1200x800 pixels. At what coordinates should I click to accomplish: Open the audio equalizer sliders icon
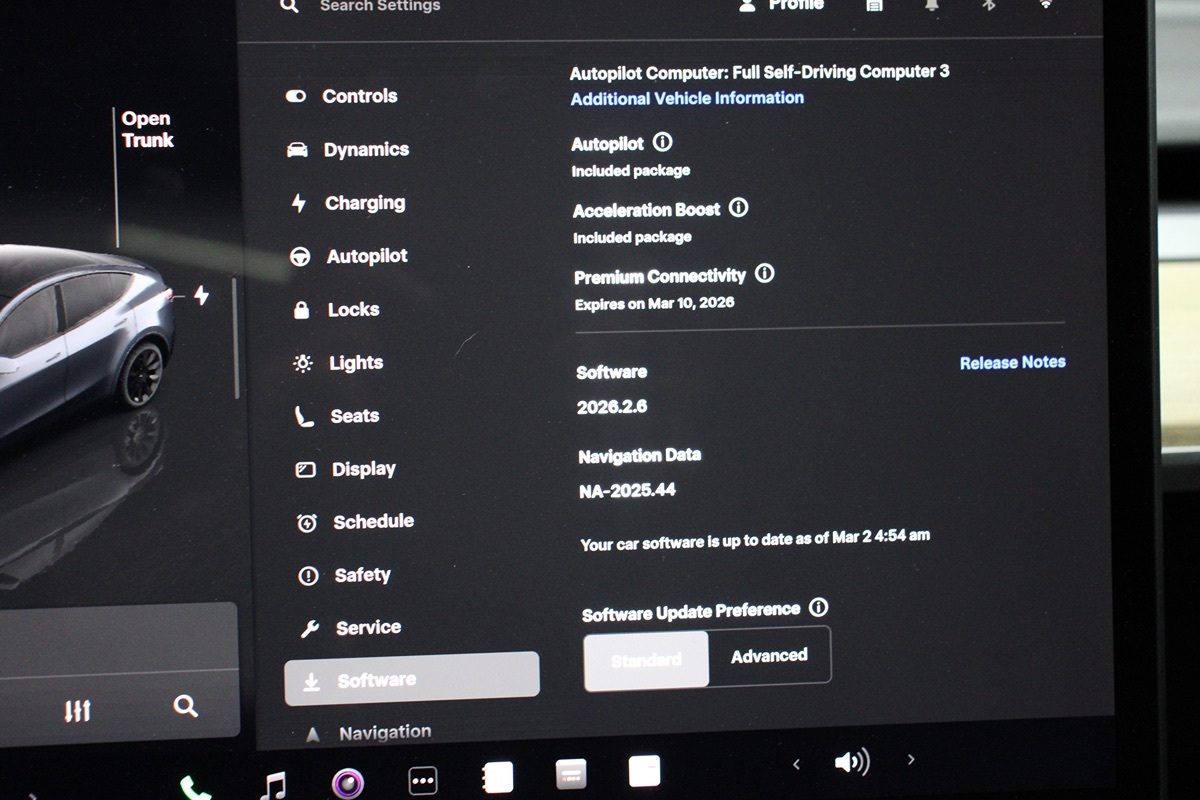78,710
